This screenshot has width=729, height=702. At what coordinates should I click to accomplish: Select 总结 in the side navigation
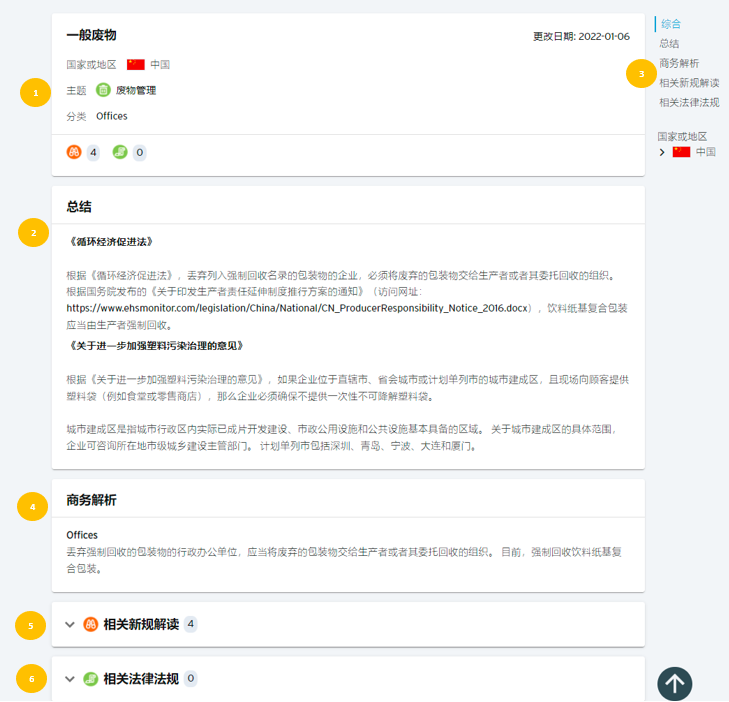tap(669, 43)
